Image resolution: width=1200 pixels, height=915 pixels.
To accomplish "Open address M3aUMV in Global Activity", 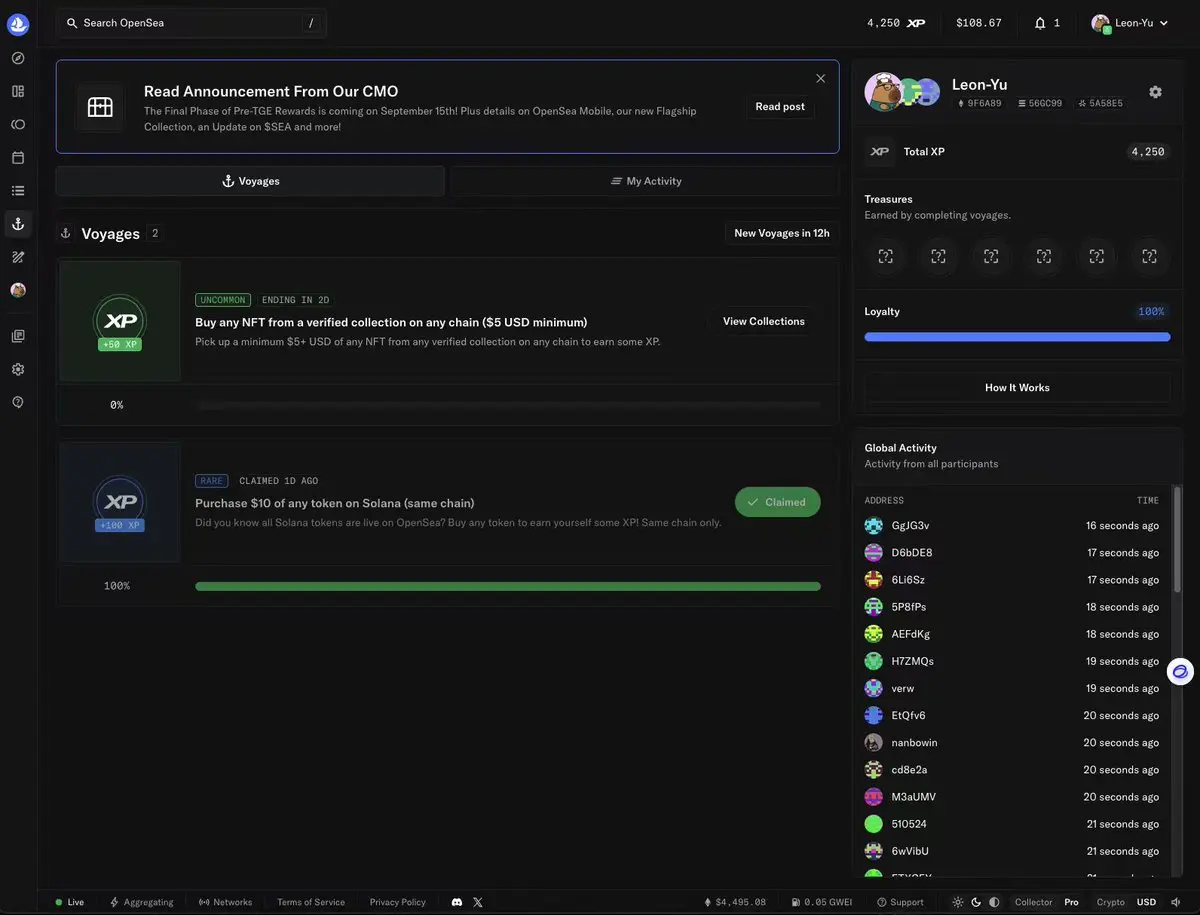I will pos(913,797).
